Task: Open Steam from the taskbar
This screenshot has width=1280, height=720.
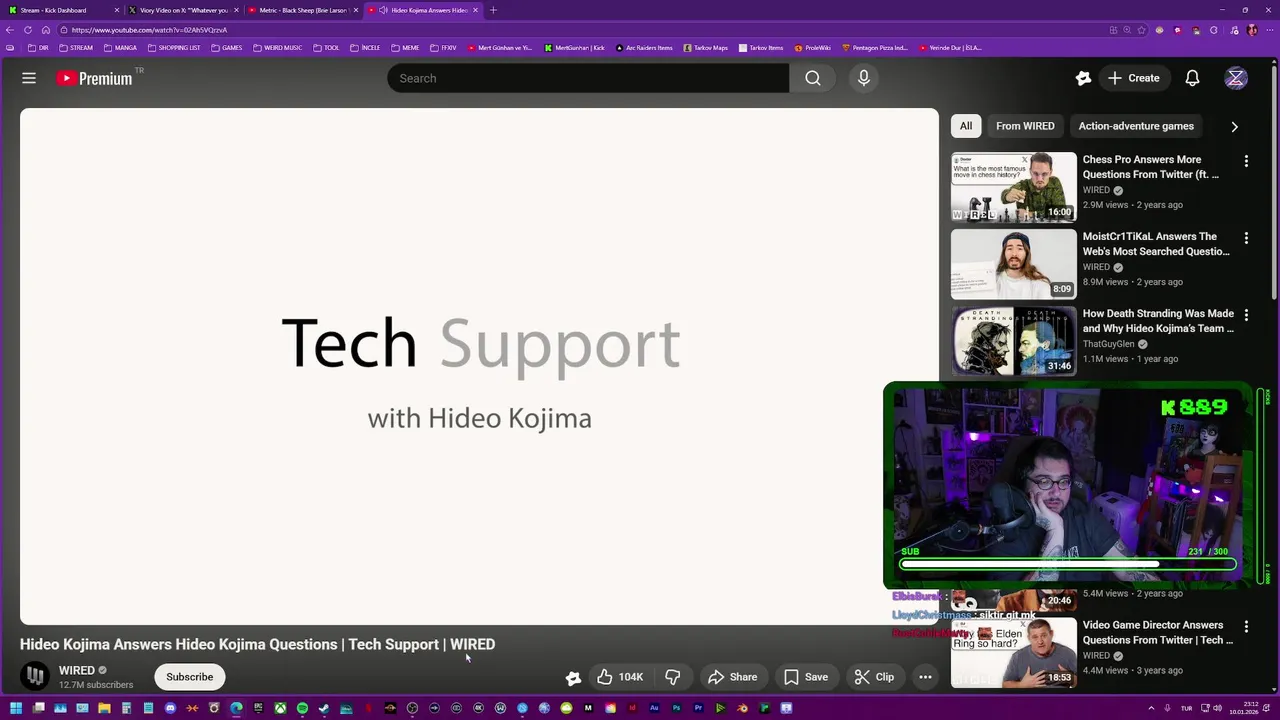Action: 323,708
